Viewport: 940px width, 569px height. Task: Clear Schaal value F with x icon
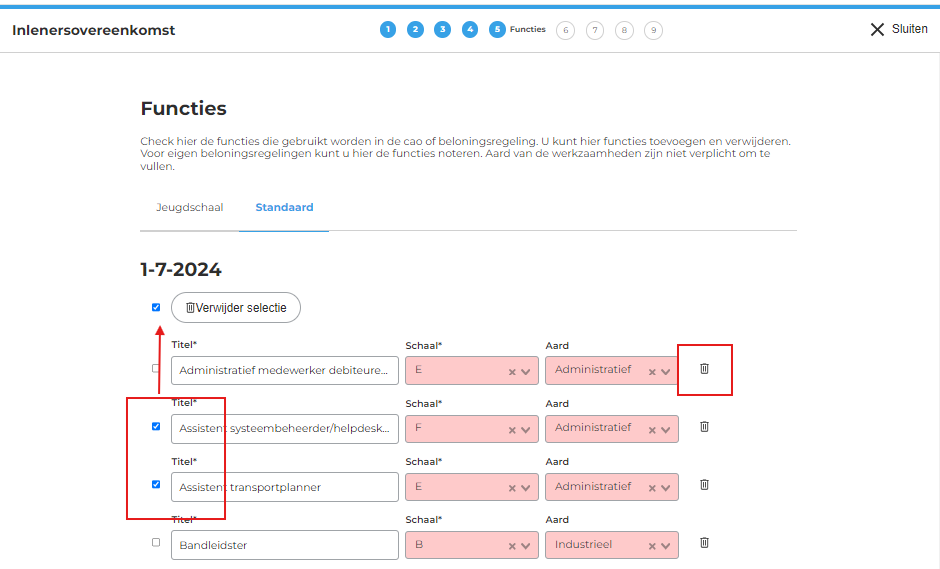512,430
